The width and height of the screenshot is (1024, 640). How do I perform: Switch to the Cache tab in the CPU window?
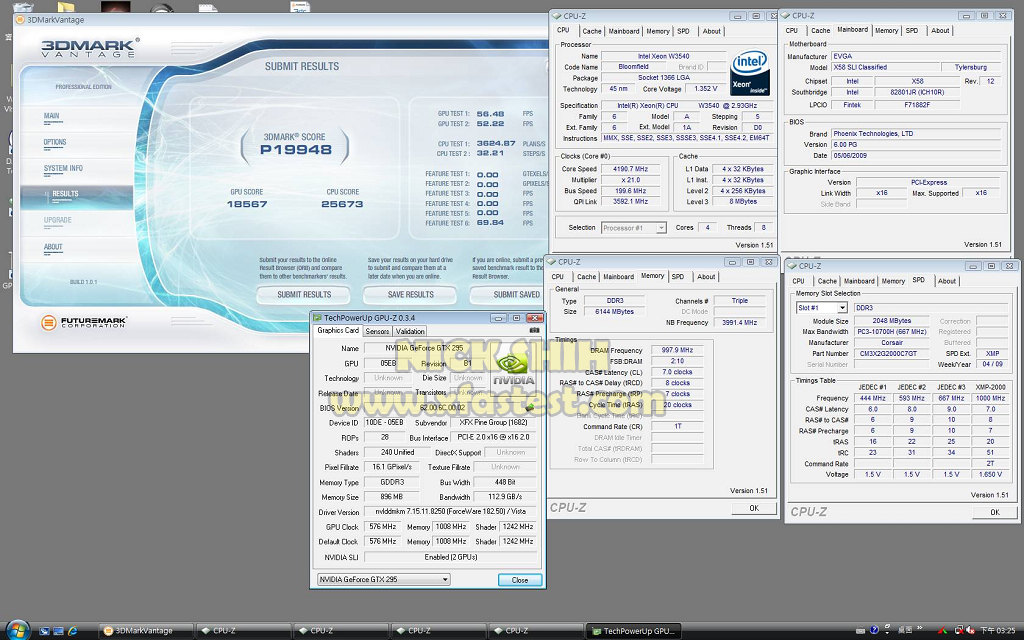tap(592, 31)
